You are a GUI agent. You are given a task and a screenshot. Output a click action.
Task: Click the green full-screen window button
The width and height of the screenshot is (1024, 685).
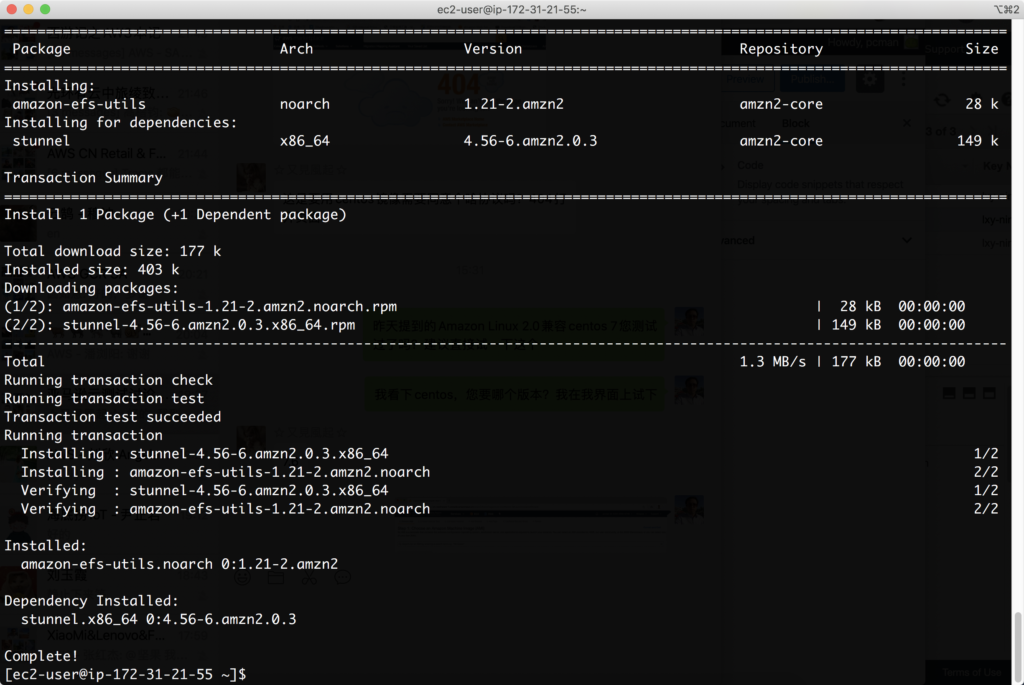[46, 9]
